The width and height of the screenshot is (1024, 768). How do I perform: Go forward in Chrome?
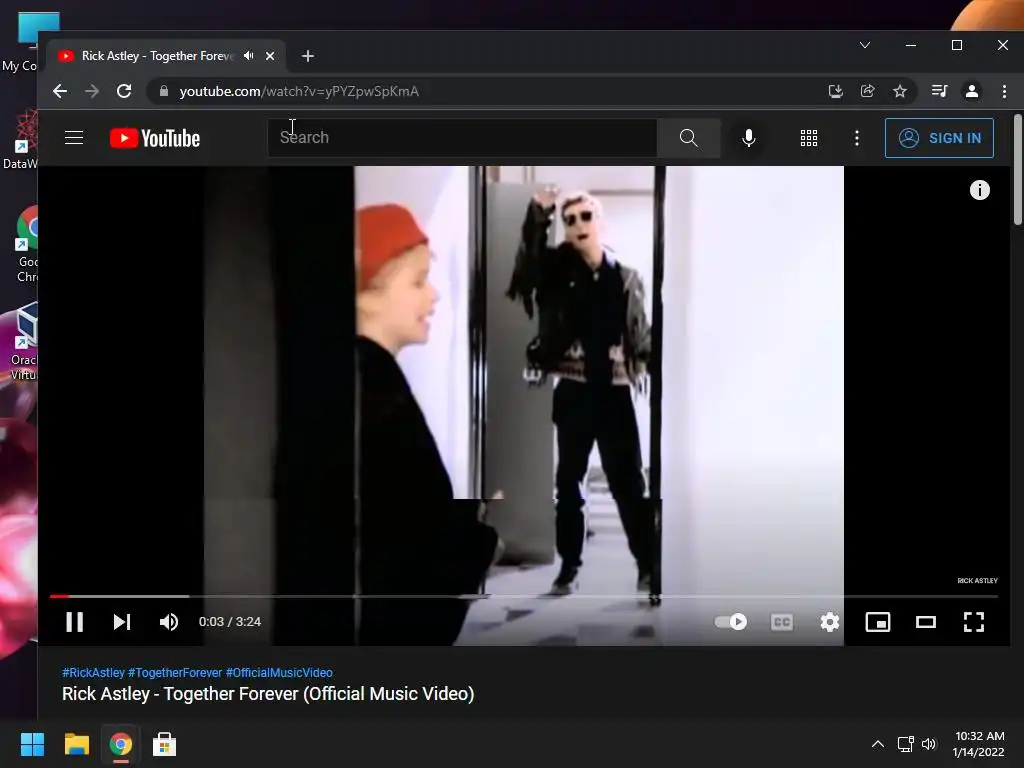tap(92, 91)
